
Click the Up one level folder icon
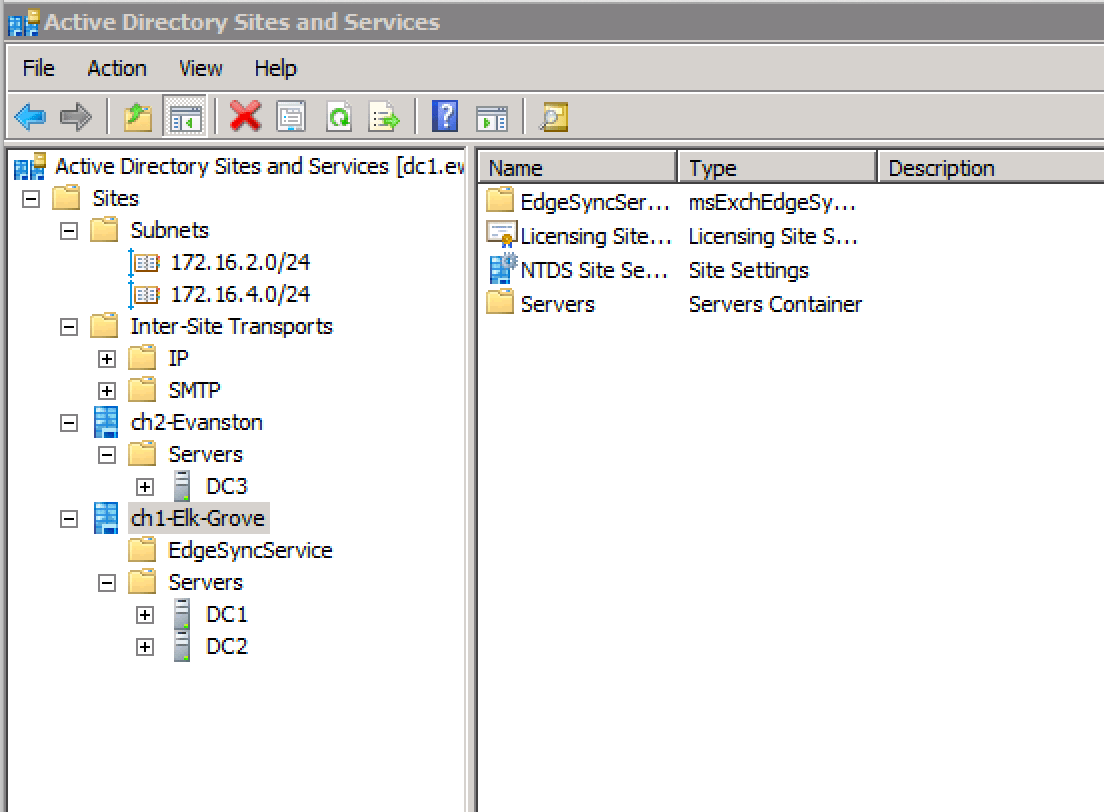pos(138,116)
